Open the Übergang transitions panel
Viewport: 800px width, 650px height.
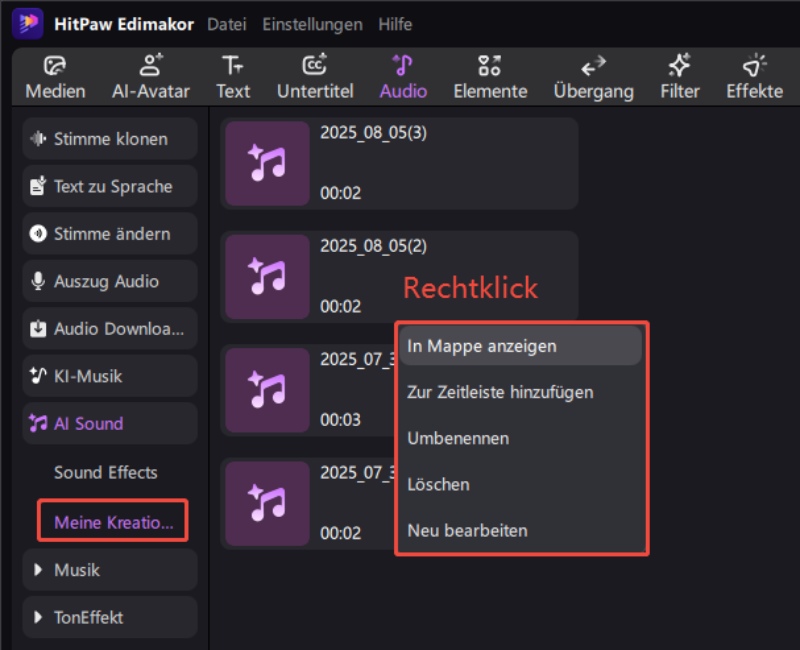coord(593,78)
